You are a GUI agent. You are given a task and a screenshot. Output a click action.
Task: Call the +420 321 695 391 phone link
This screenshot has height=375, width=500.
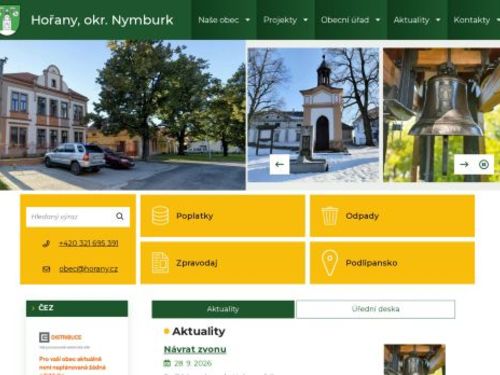[x=88, y=243]
